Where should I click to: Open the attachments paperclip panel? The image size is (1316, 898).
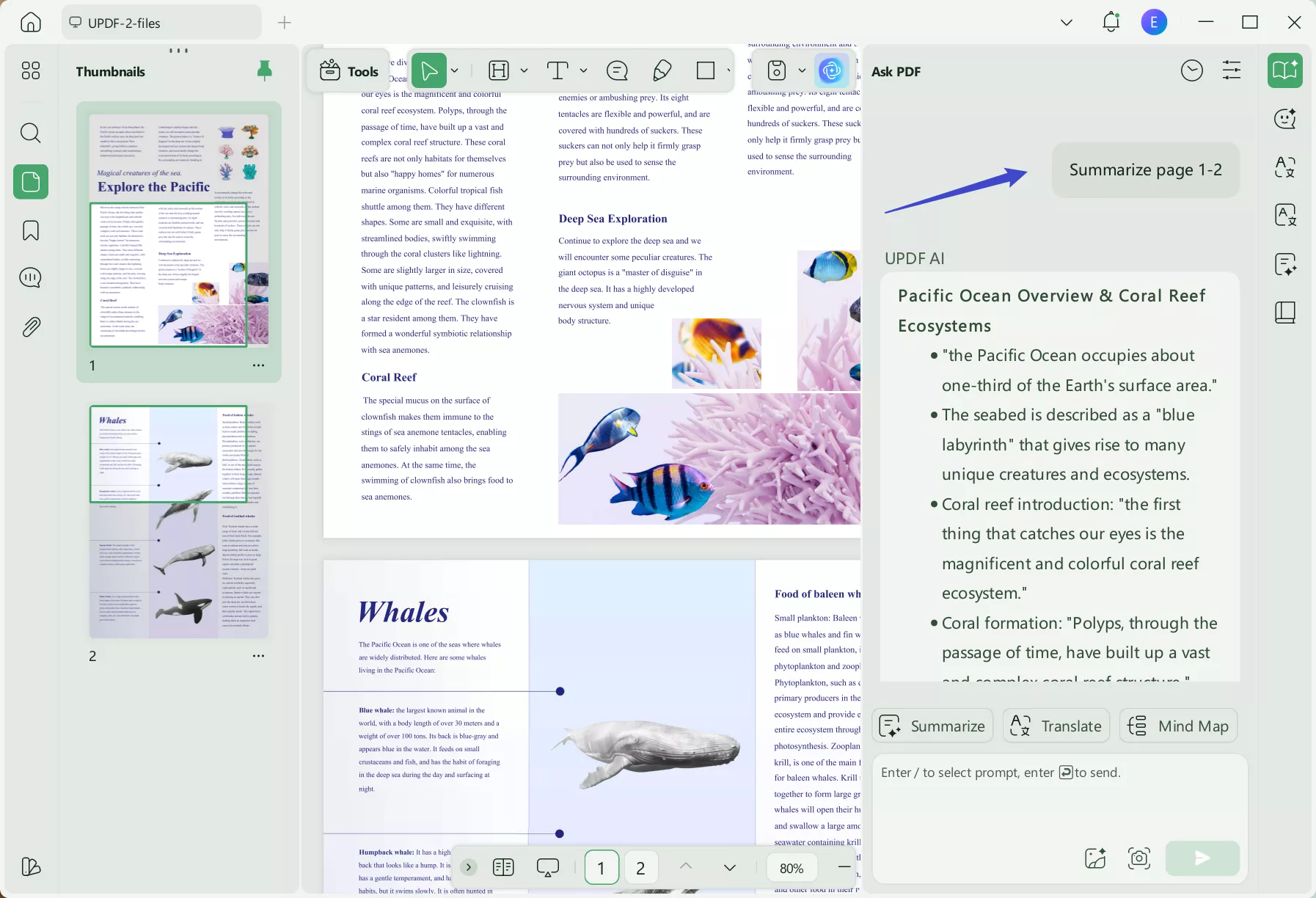click(x=30, y=326)
